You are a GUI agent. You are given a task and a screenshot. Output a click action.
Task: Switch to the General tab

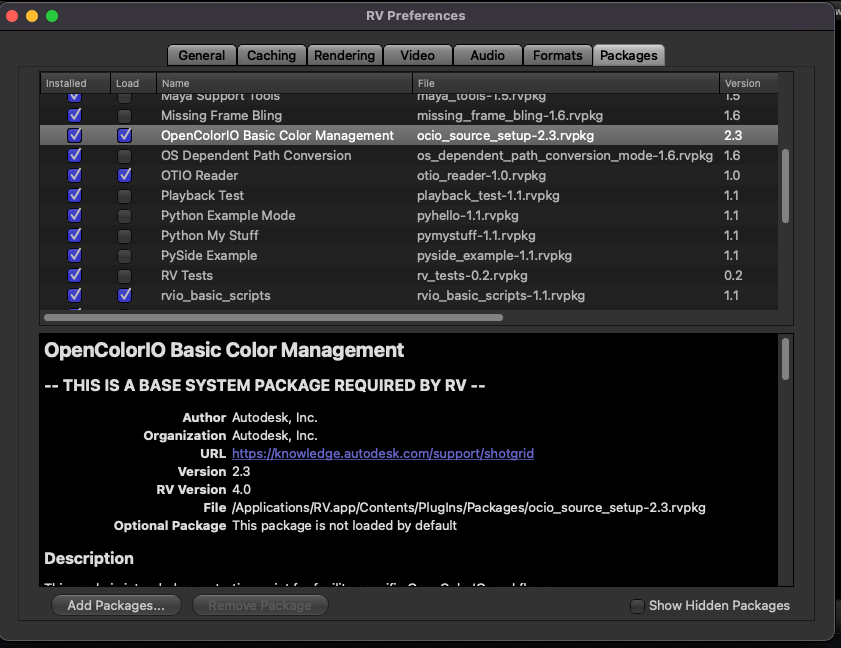pos(202,55)
